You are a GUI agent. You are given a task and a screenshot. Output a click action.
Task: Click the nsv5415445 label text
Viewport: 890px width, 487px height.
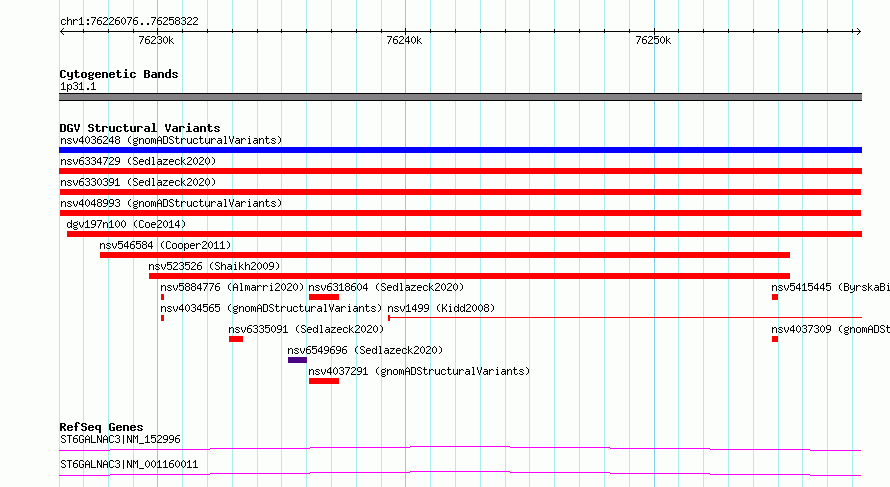pos(830,287)
